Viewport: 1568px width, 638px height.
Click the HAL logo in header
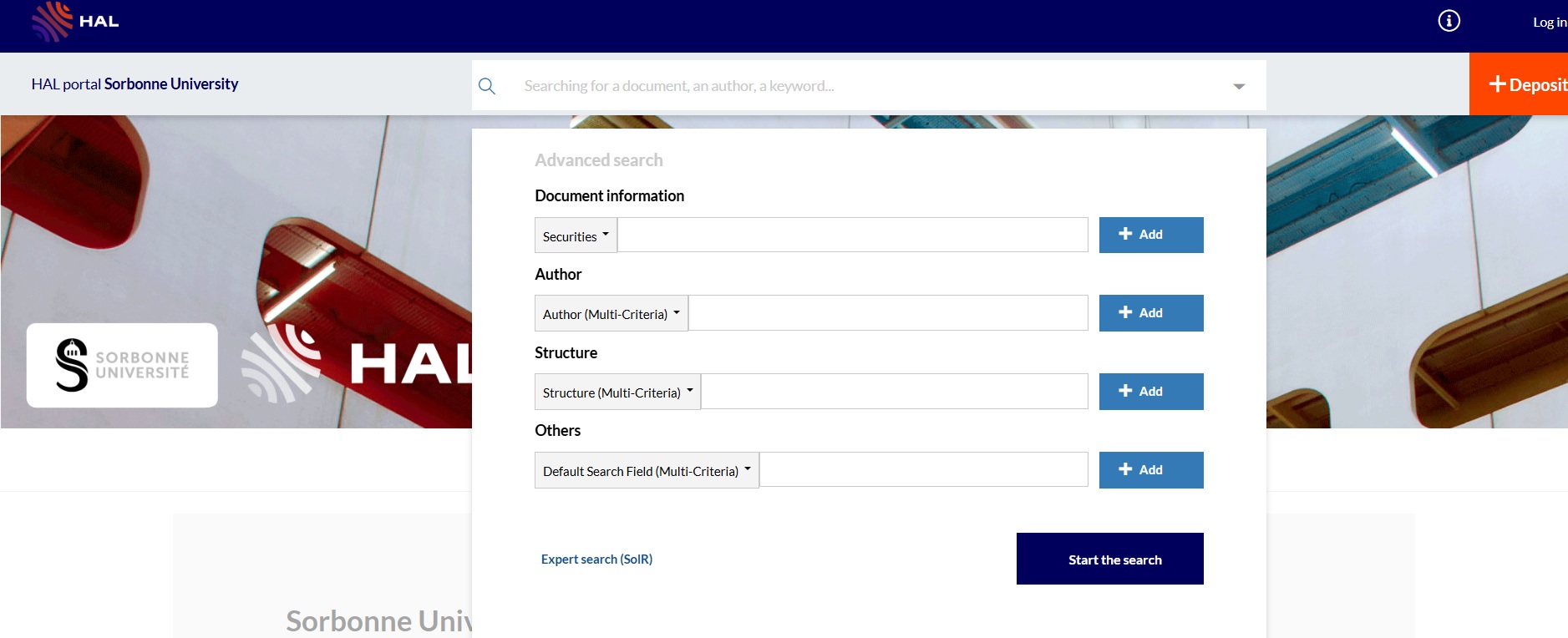pyautogui.click(x=75, y=22)
